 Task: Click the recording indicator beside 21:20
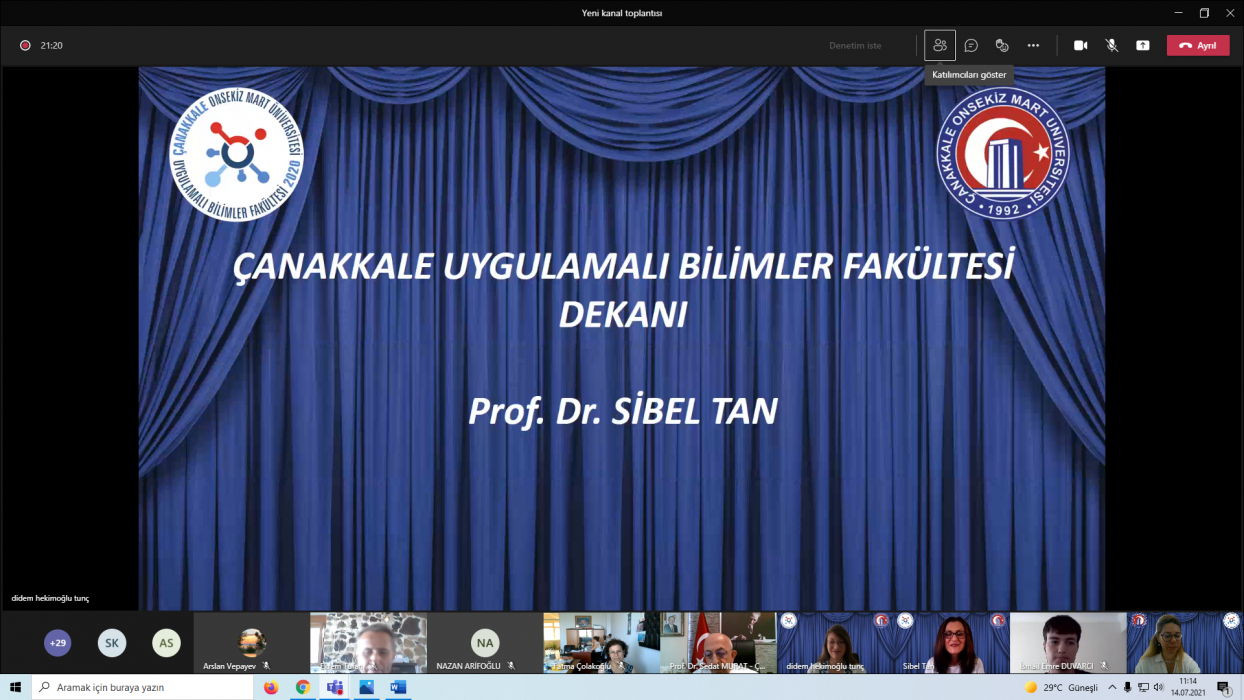click(x=25, y=45)
